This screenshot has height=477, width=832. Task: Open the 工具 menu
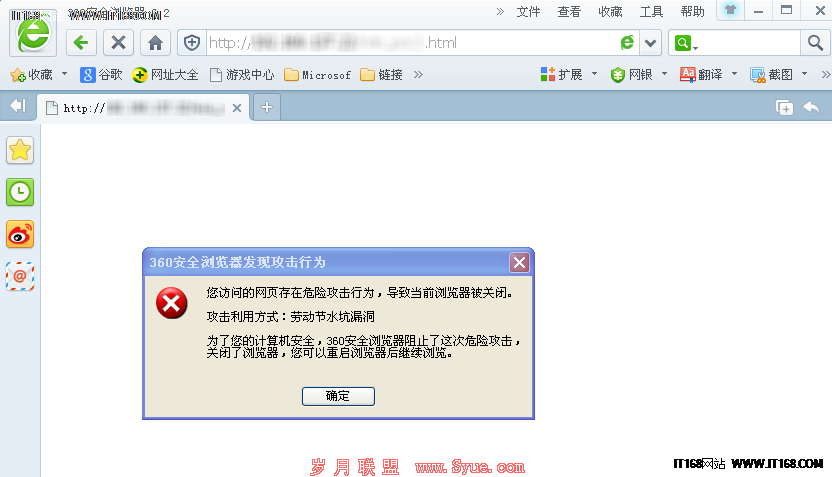click(652, 12)
